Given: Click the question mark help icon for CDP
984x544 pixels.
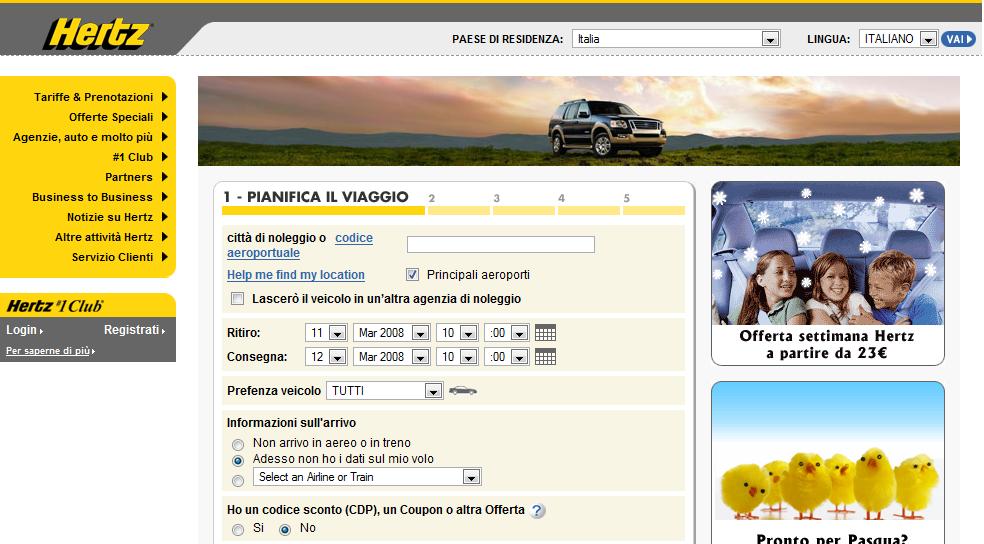Looking at the screenshot, I should coord(537,511).
